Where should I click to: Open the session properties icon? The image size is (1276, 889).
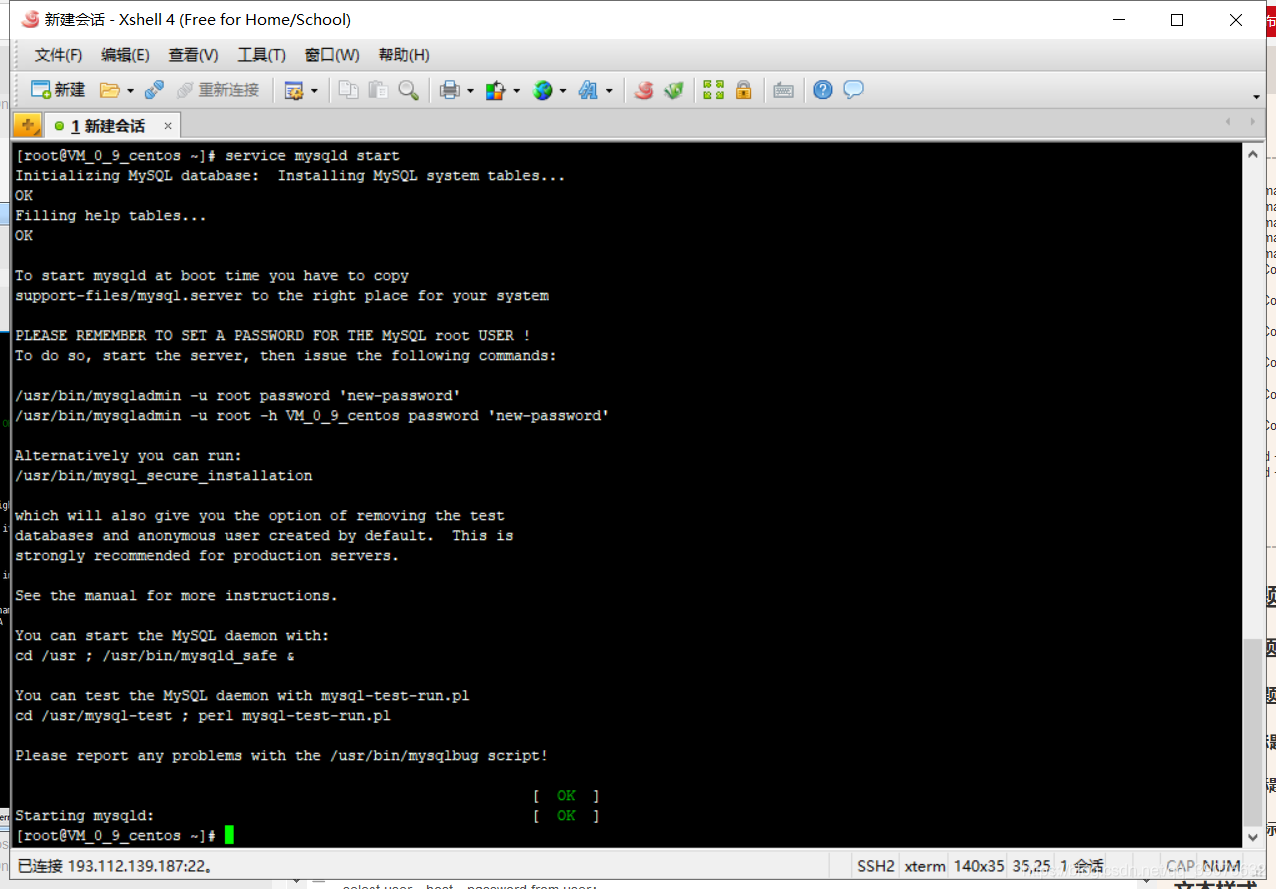pyautogui.click(x=294, y=90)
